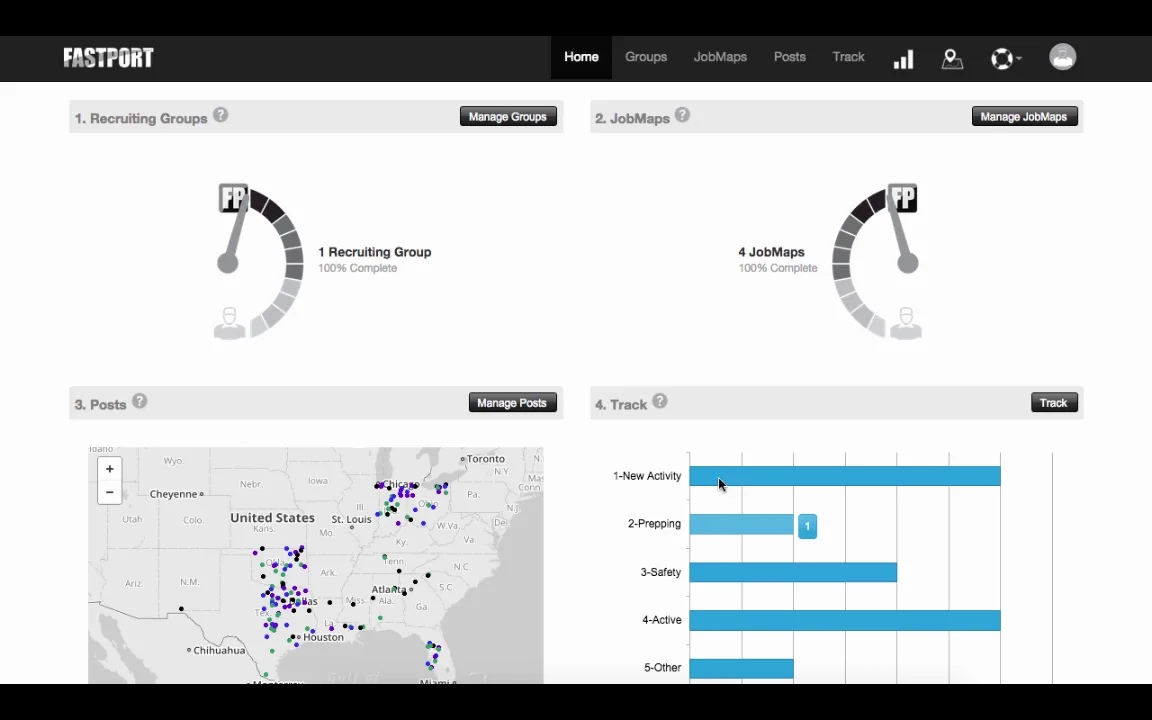Click the '1-New Activity' chart label
1152x720 pixels.
click(647, 476)
